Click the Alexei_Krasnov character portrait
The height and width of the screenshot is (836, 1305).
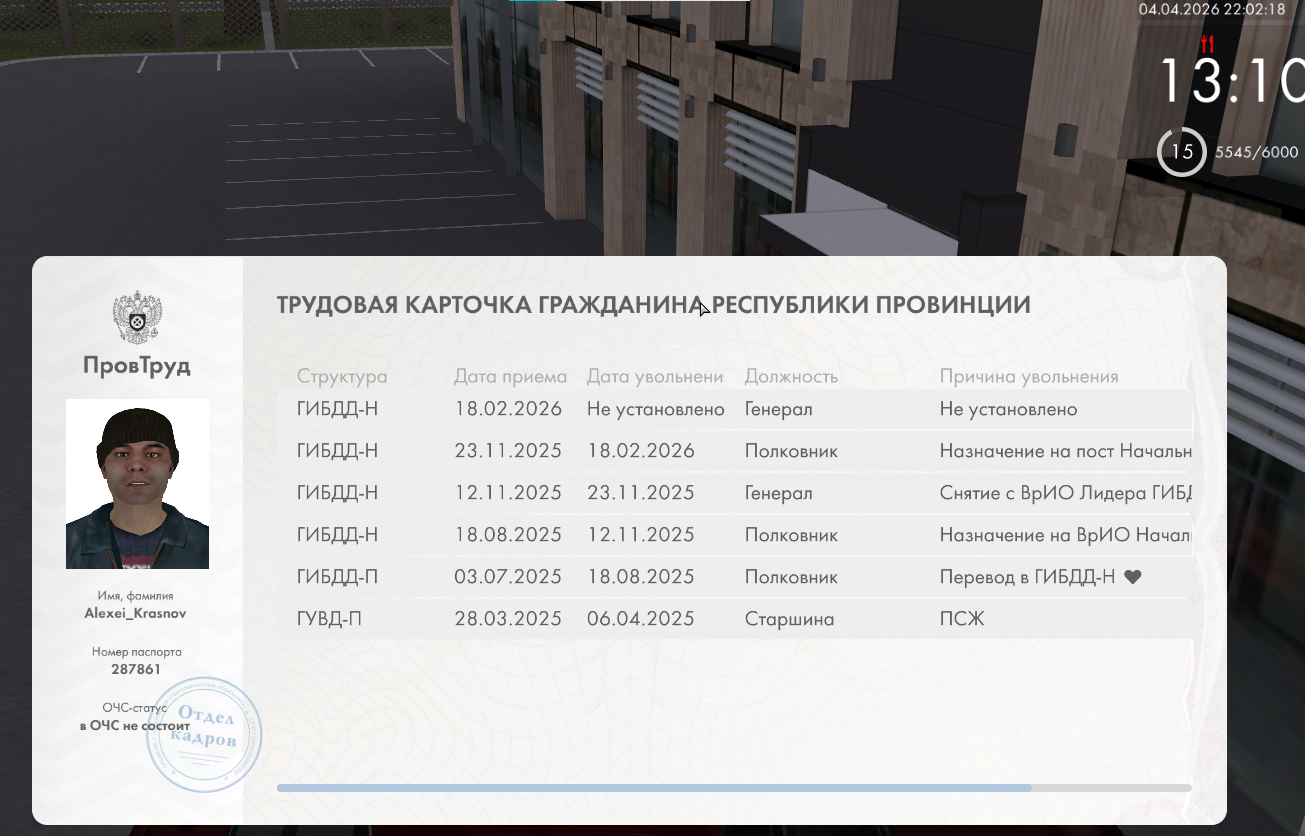pyautogui.click(x=137, y=484)
